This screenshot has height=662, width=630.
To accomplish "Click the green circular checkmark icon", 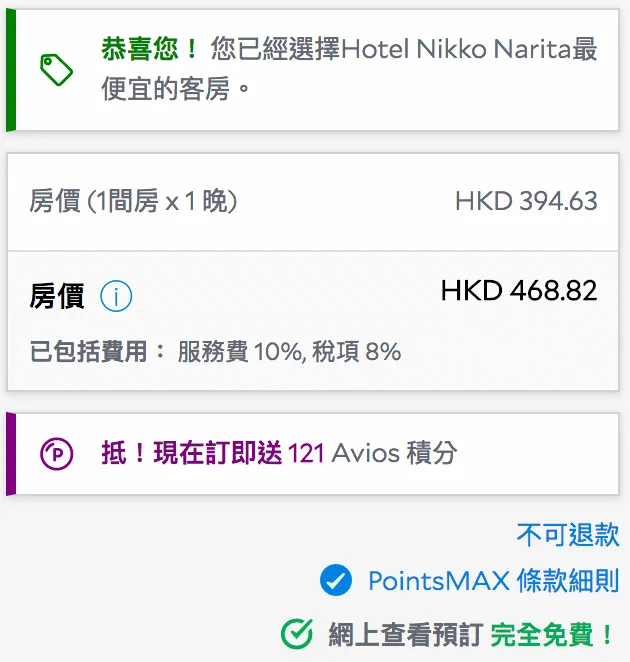I will 297,634.
